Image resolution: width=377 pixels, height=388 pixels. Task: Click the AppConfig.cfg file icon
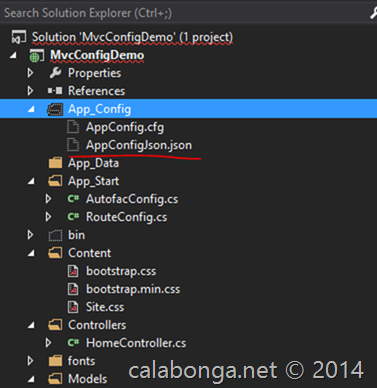pos(73,127)
